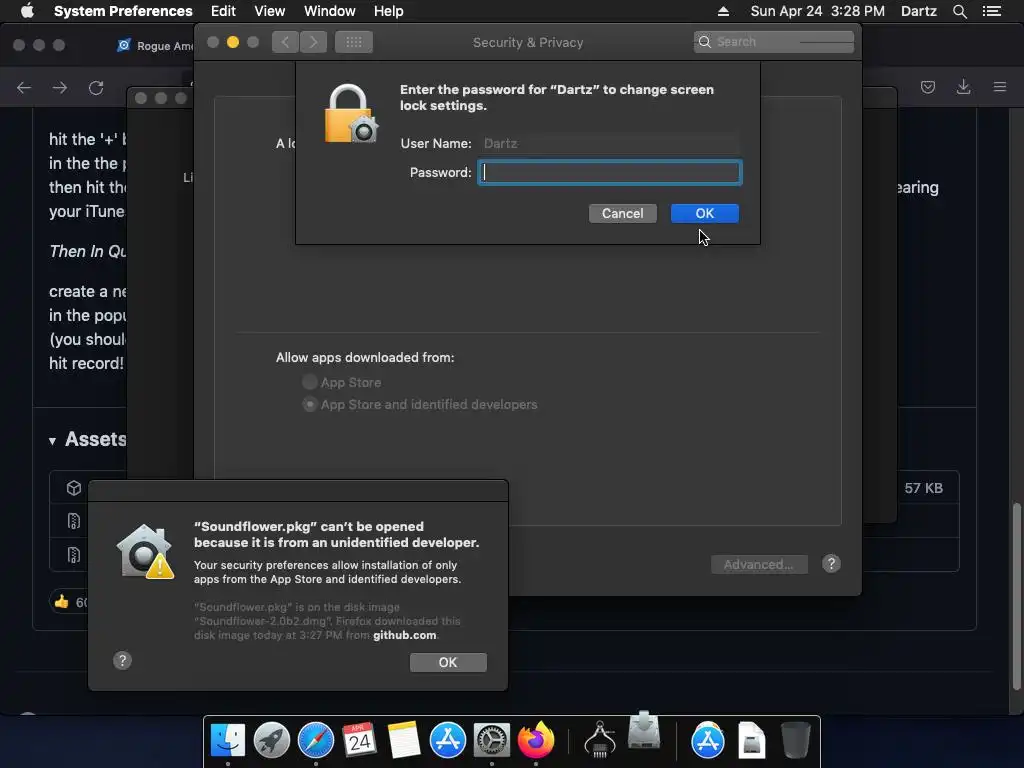
Task: Open the App Store folder icon near Trash
Action: point(708,740)
